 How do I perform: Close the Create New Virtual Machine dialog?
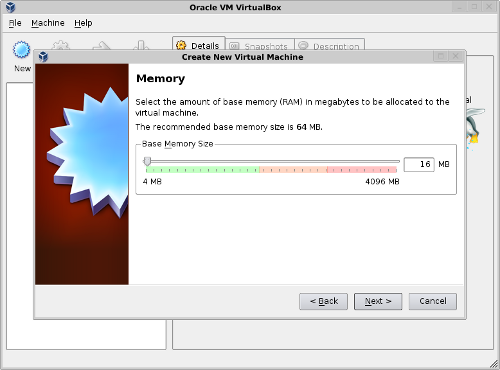point(455,56)
